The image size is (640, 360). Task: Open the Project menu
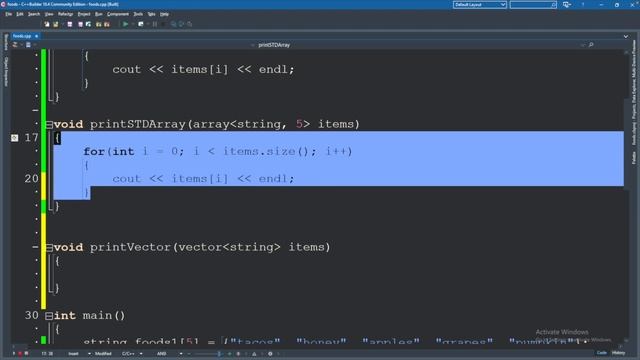84,14
